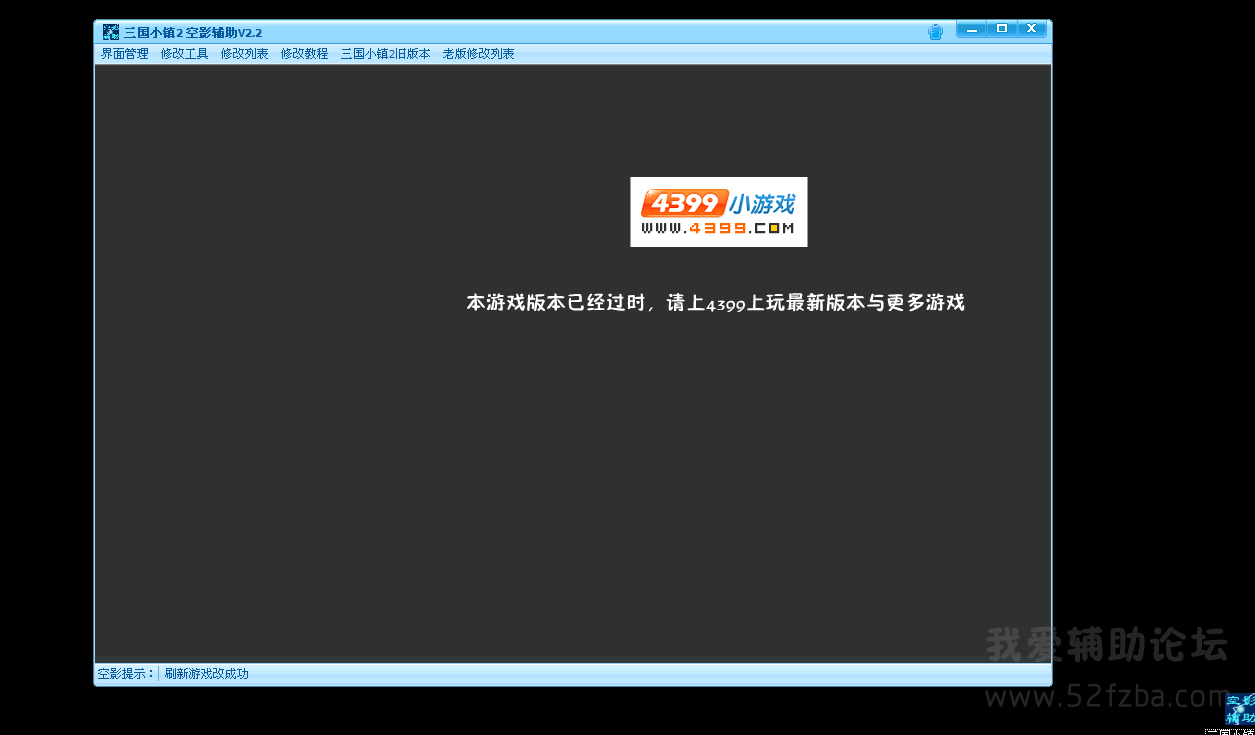Click the 4399小游戏 logo banner

(x=718, y=212)
